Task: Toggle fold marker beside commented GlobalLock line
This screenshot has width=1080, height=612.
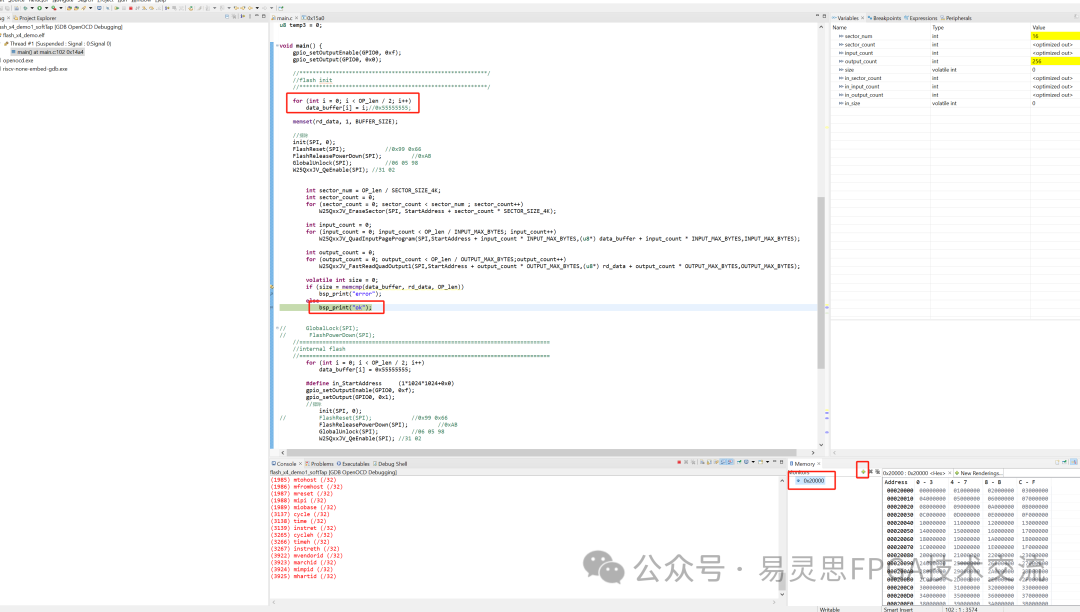Action: [278, 328]
